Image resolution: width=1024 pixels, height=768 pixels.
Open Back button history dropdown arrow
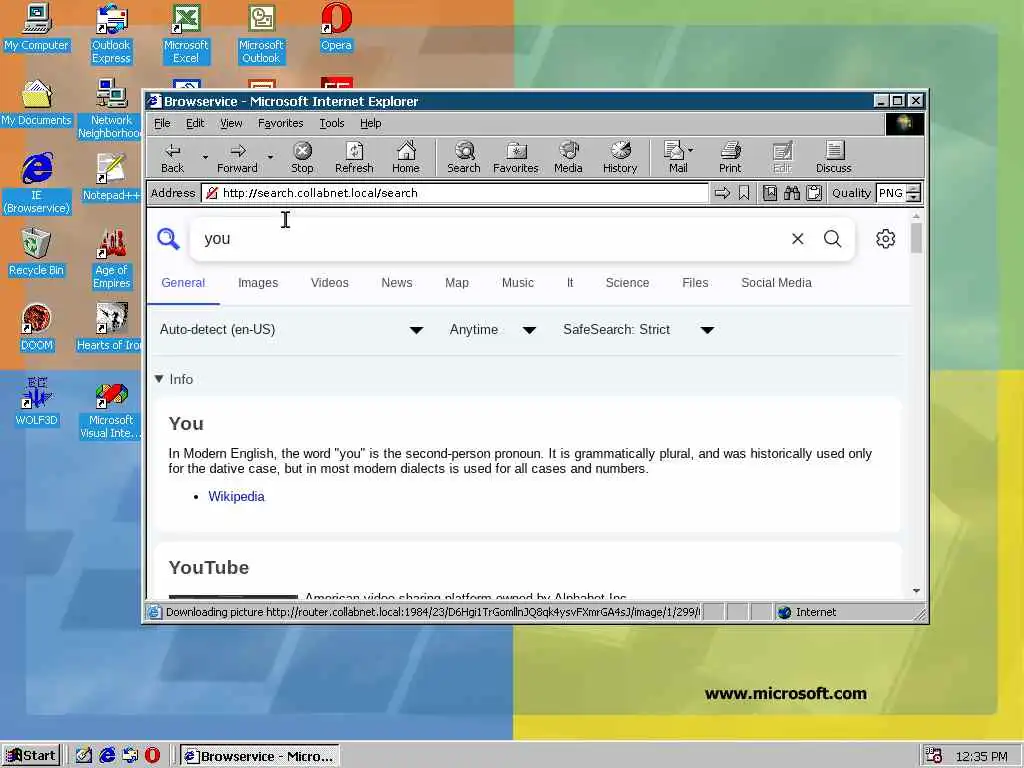tap(205, 157)
